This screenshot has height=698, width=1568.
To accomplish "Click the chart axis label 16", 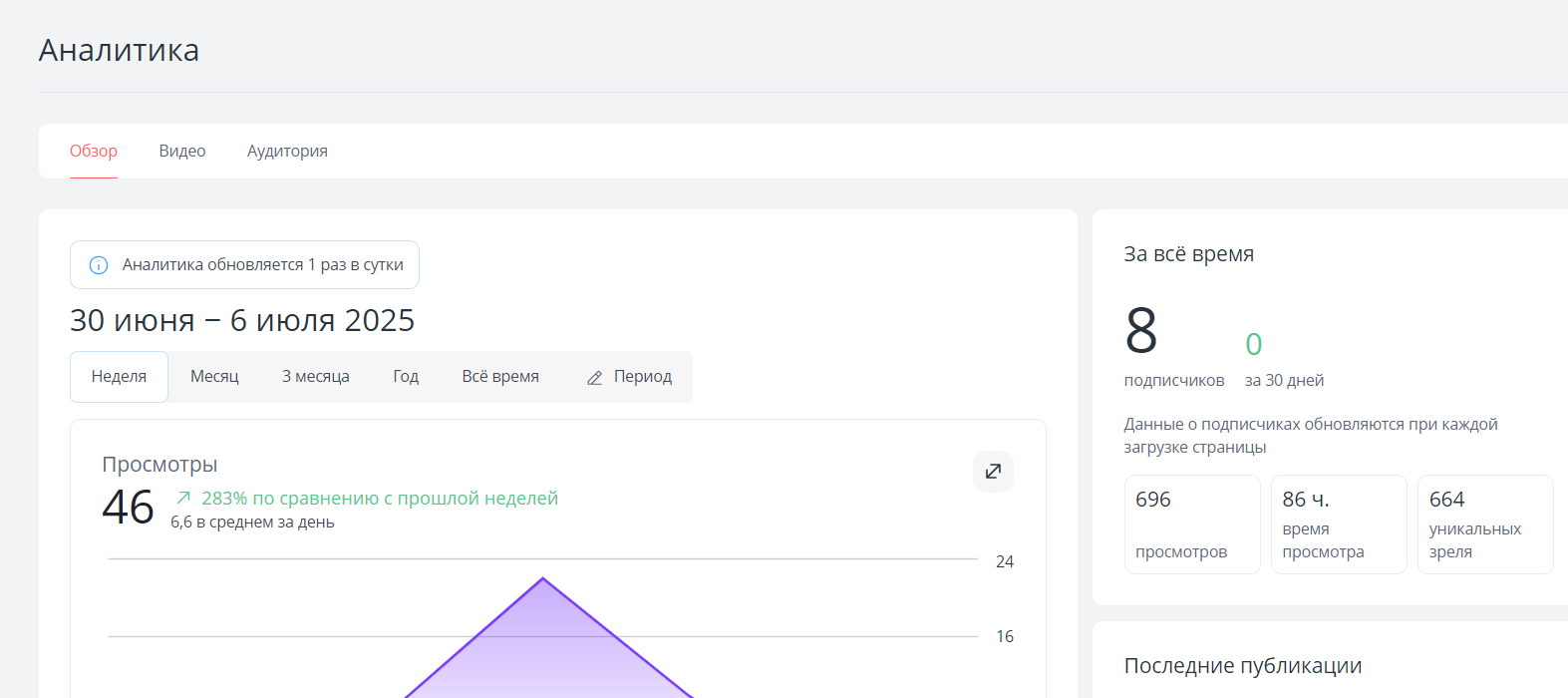I will 1005,637.
